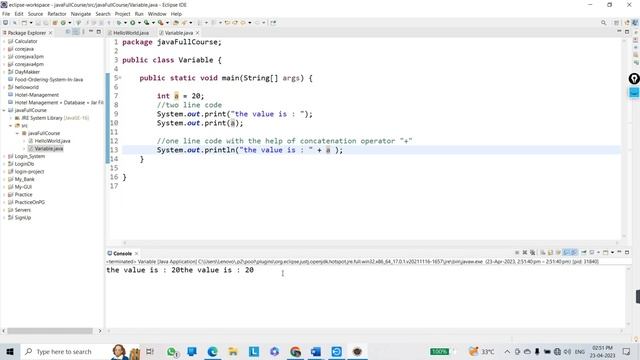Open the Refactor menu
Image resolution: width=640 pixels, height=360 pixels.
[x=57, y=14]
